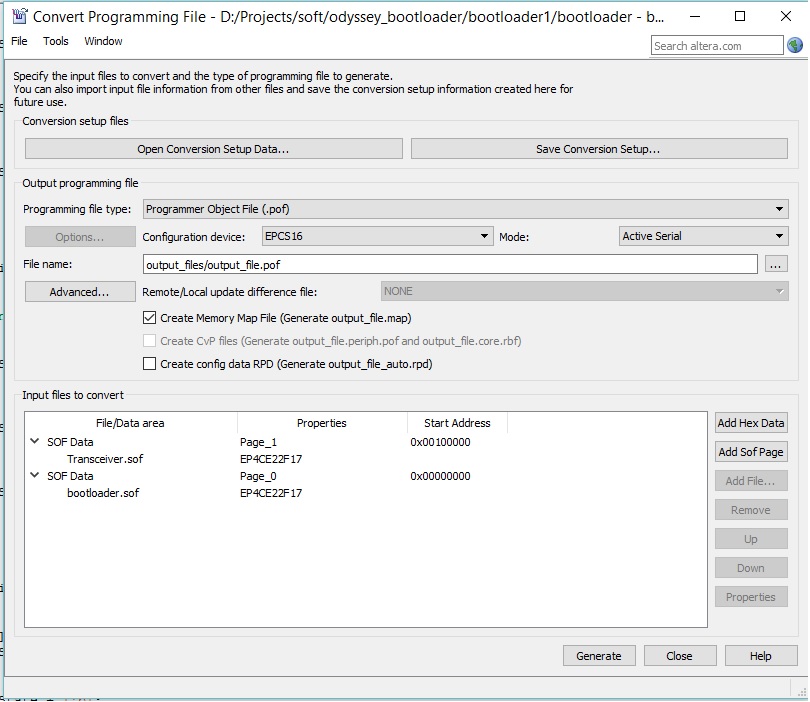This screenshot has height=702, width=810.
Task: Click the Properties column header
Action: coord(322,423)
